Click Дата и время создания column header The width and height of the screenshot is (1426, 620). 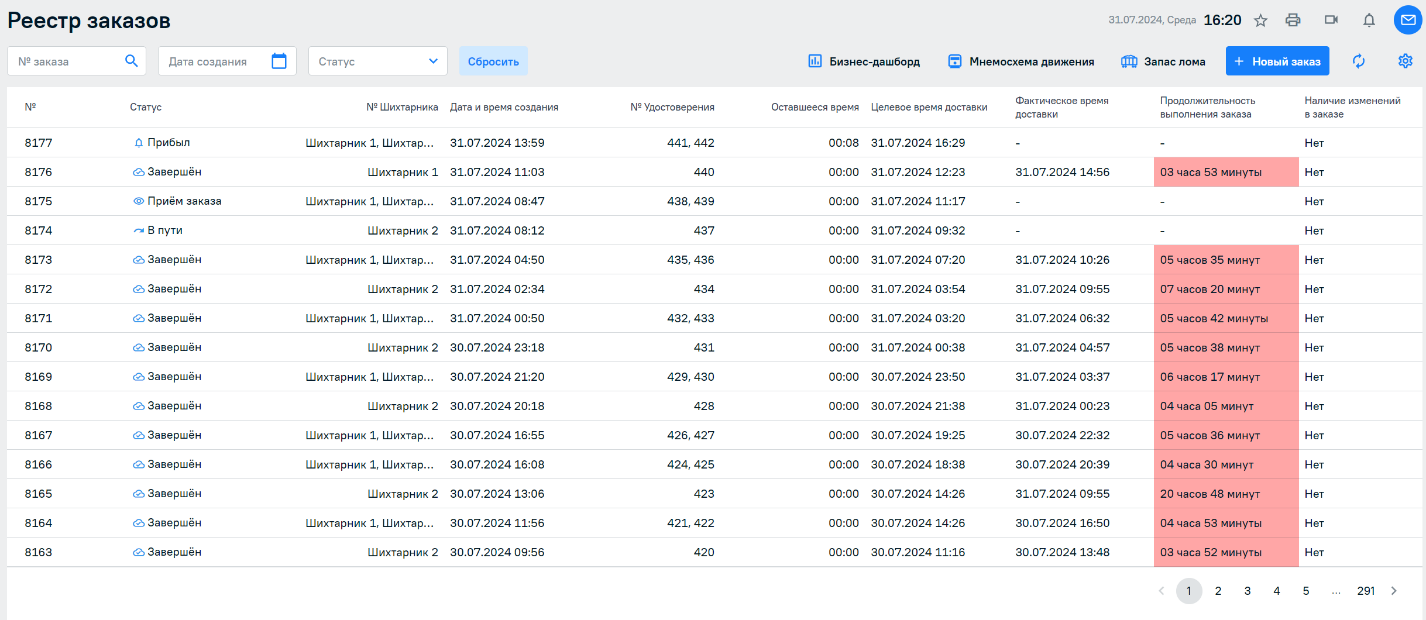pos(504,107)
